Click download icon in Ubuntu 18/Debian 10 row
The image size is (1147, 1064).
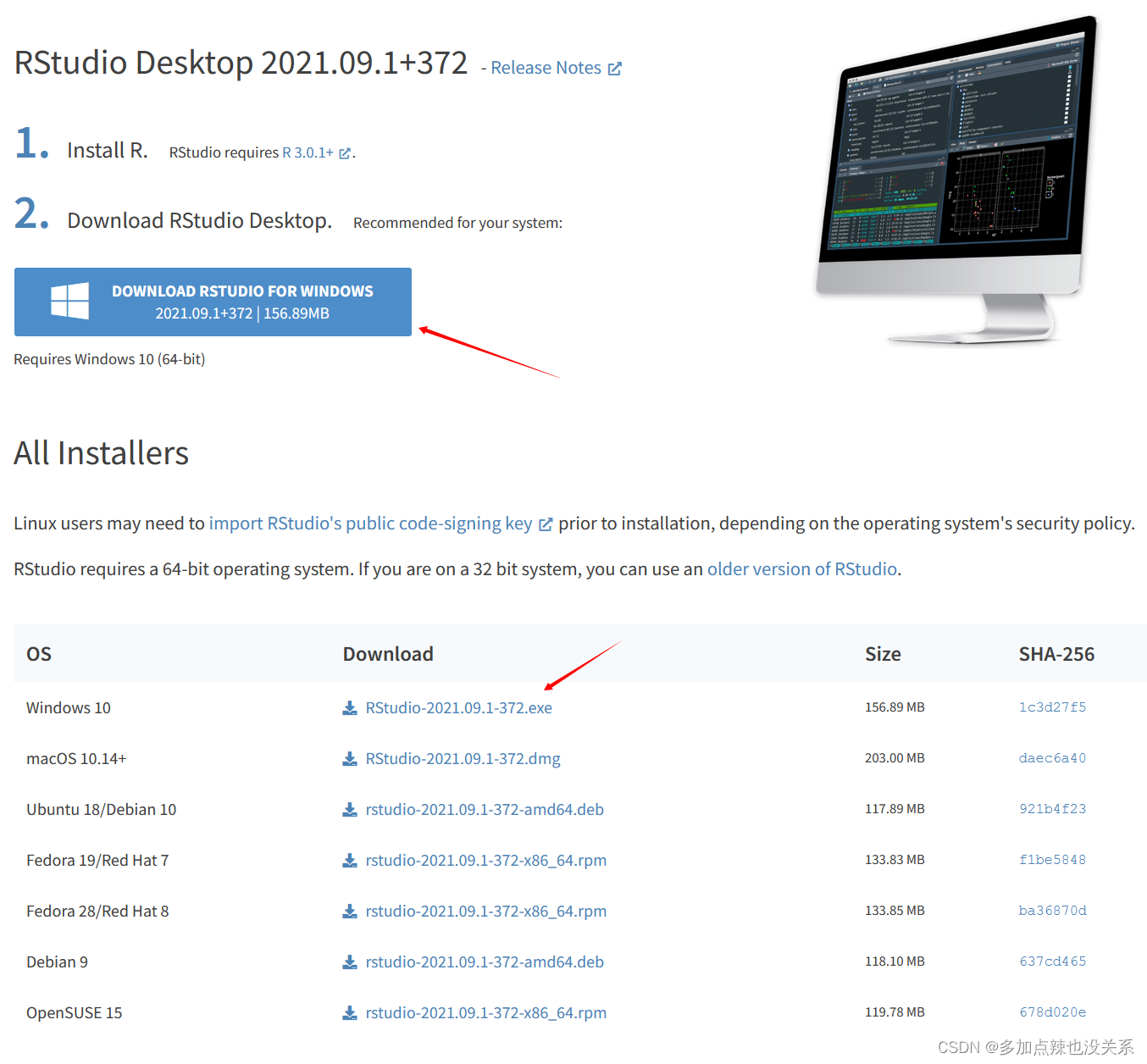pyautogui.click(x=350, y=810)
